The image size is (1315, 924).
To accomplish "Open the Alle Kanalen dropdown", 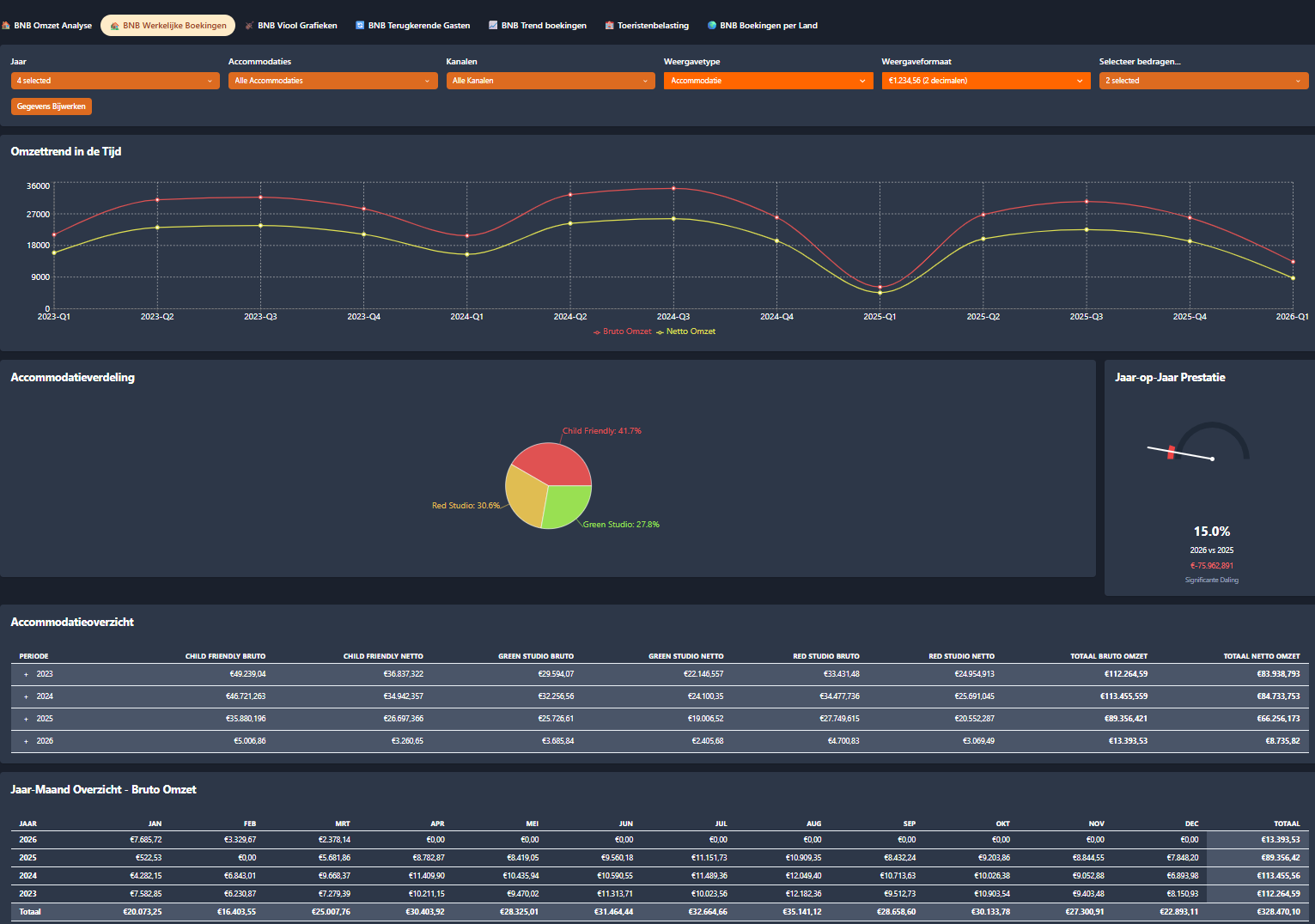I will (551, 81).
